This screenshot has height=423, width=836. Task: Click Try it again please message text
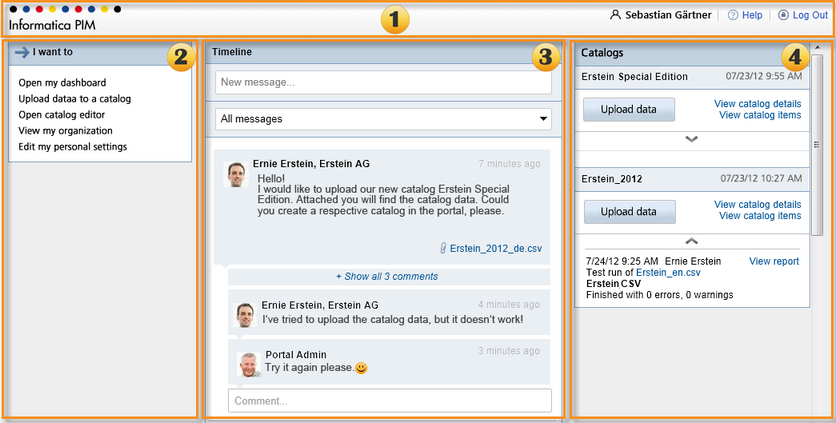tap(309, 368)
